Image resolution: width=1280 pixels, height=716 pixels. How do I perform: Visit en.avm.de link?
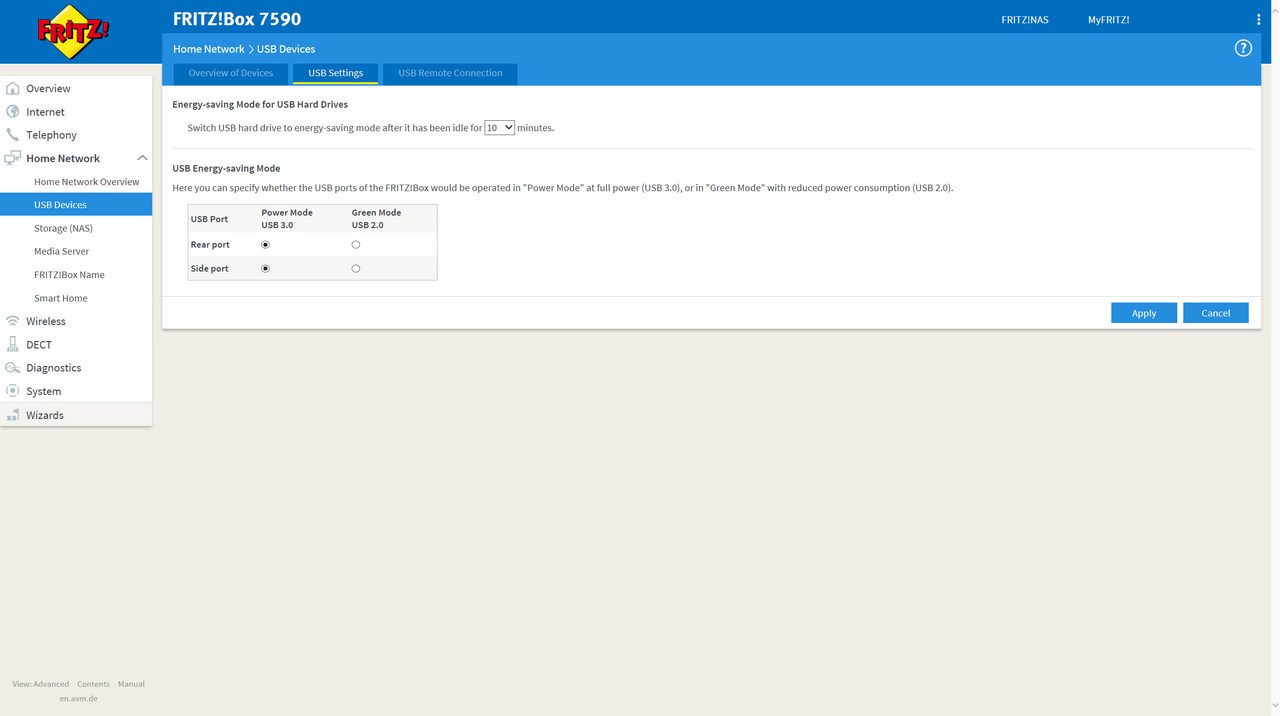pos(79,698)
